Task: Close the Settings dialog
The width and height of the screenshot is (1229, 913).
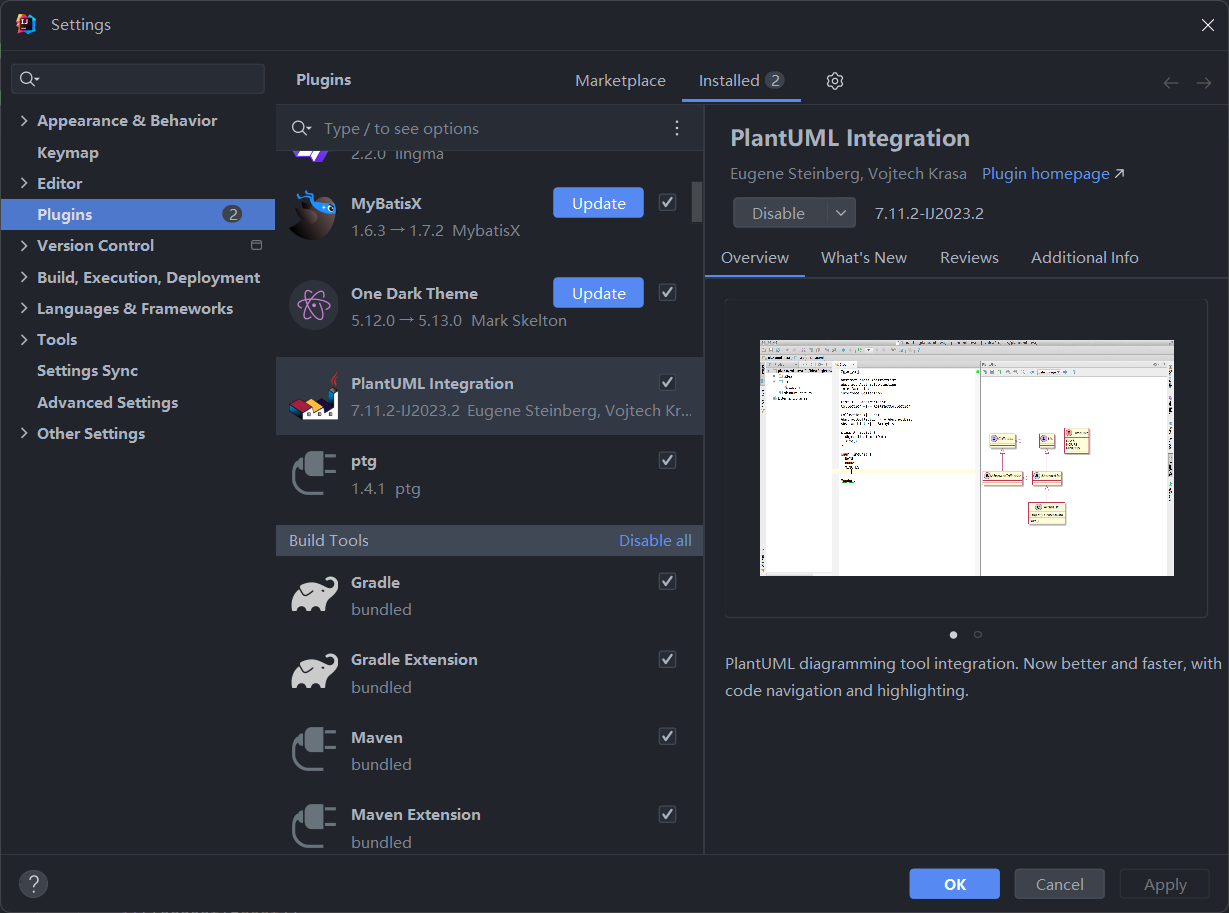Action: pos(1207,25)
